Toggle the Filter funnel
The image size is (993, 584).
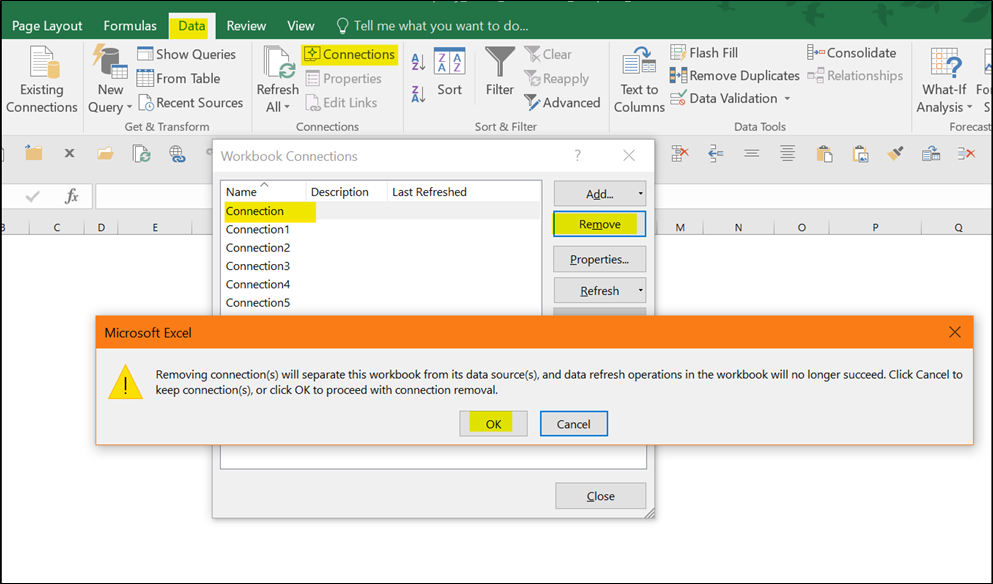click(x=500, y=71)
